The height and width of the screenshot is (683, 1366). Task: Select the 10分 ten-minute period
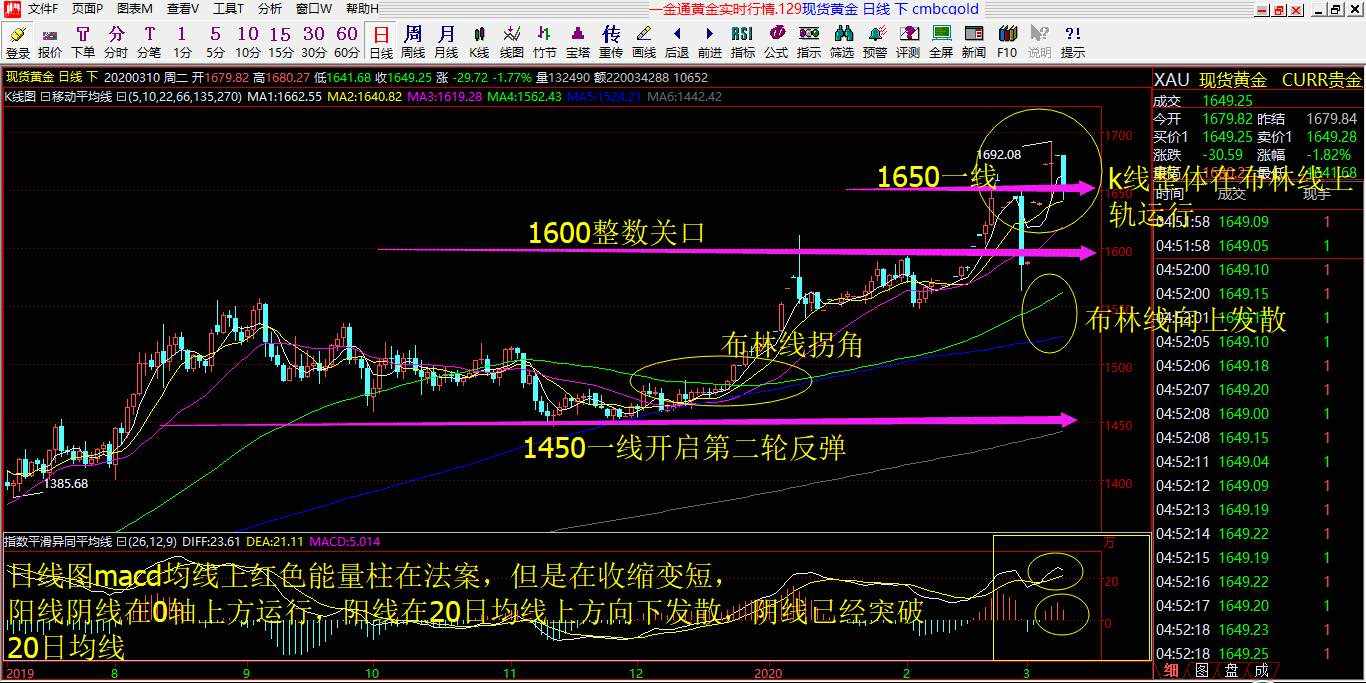(248, 41)
